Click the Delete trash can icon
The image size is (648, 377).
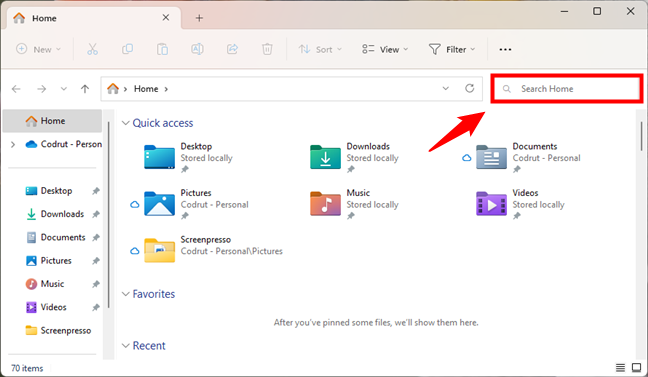[x=267, y=49]
